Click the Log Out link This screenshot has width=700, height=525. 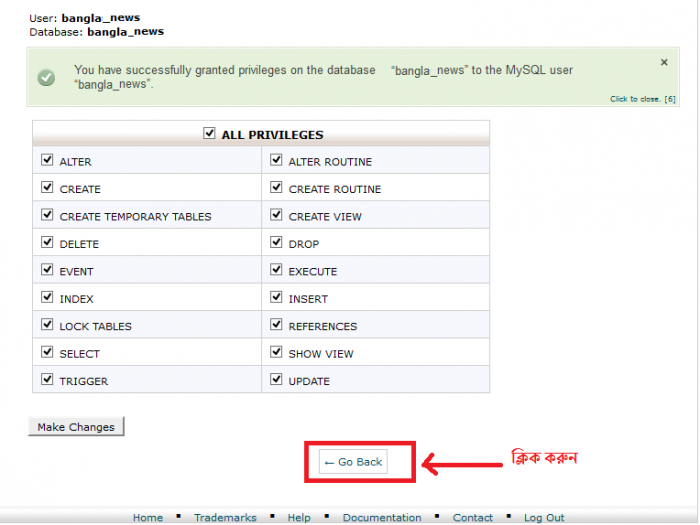point(544,517)
